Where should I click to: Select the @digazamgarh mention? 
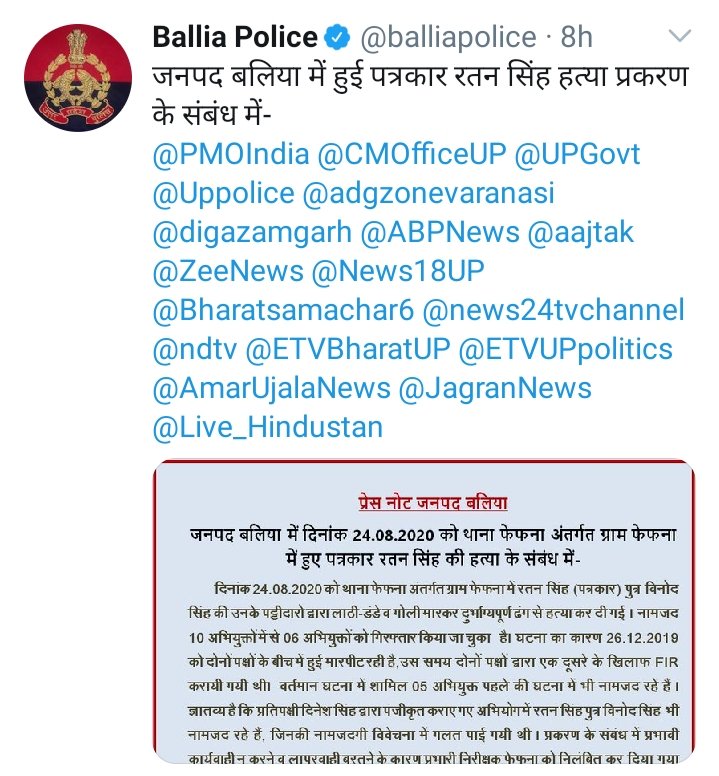[252, 233]
